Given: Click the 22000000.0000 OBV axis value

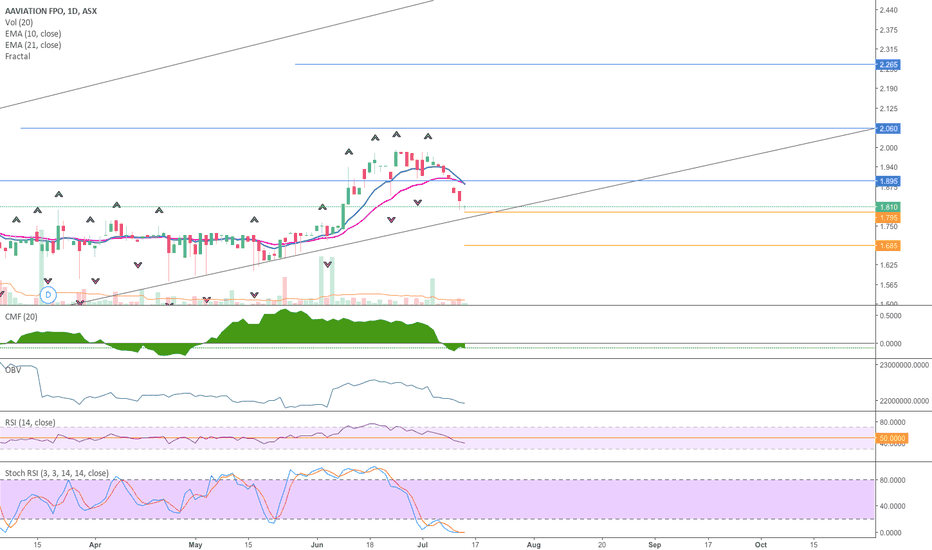Looking at the screenshot, I should [903, 401].
